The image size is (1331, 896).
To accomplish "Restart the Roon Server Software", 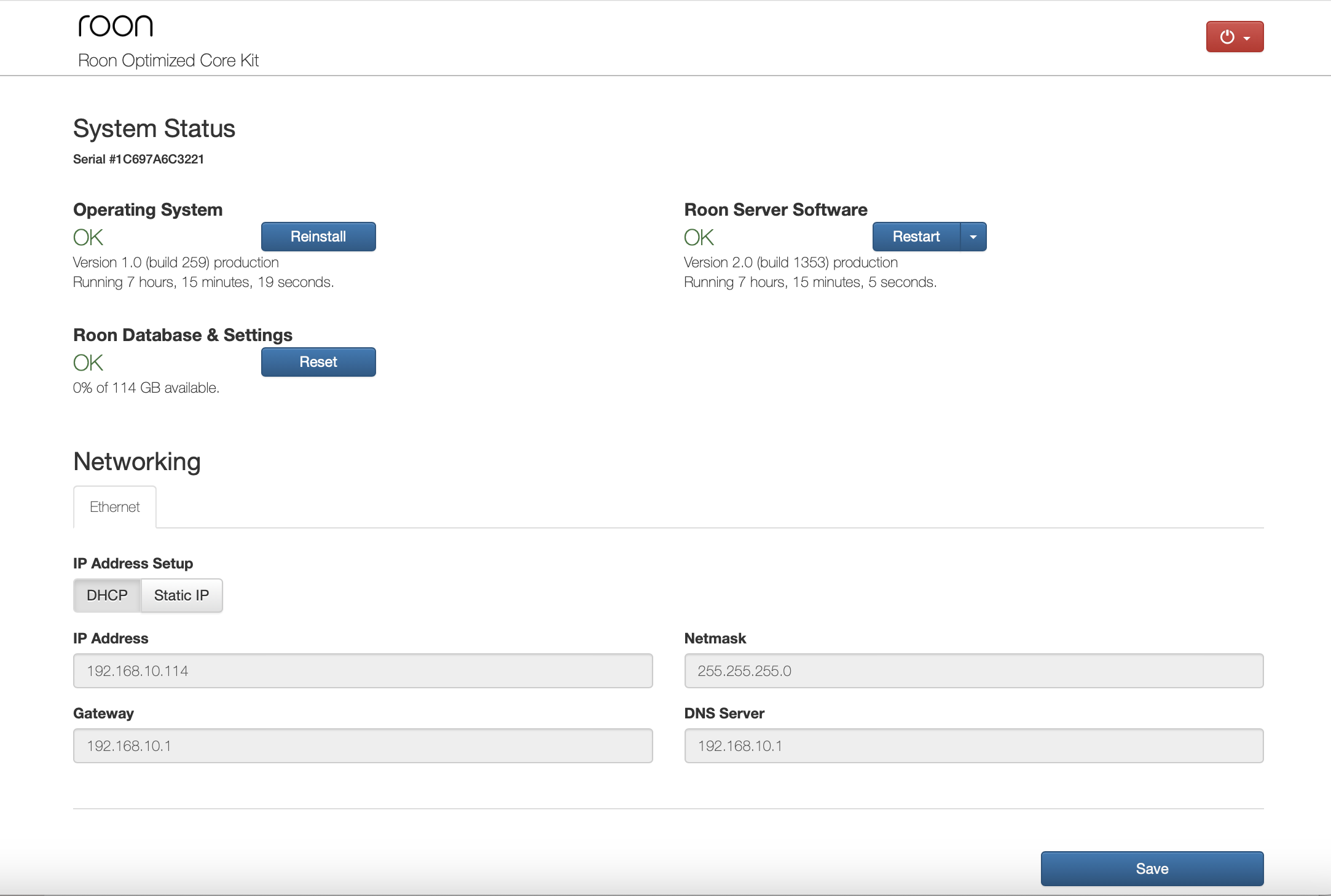I will coord(916,237).
